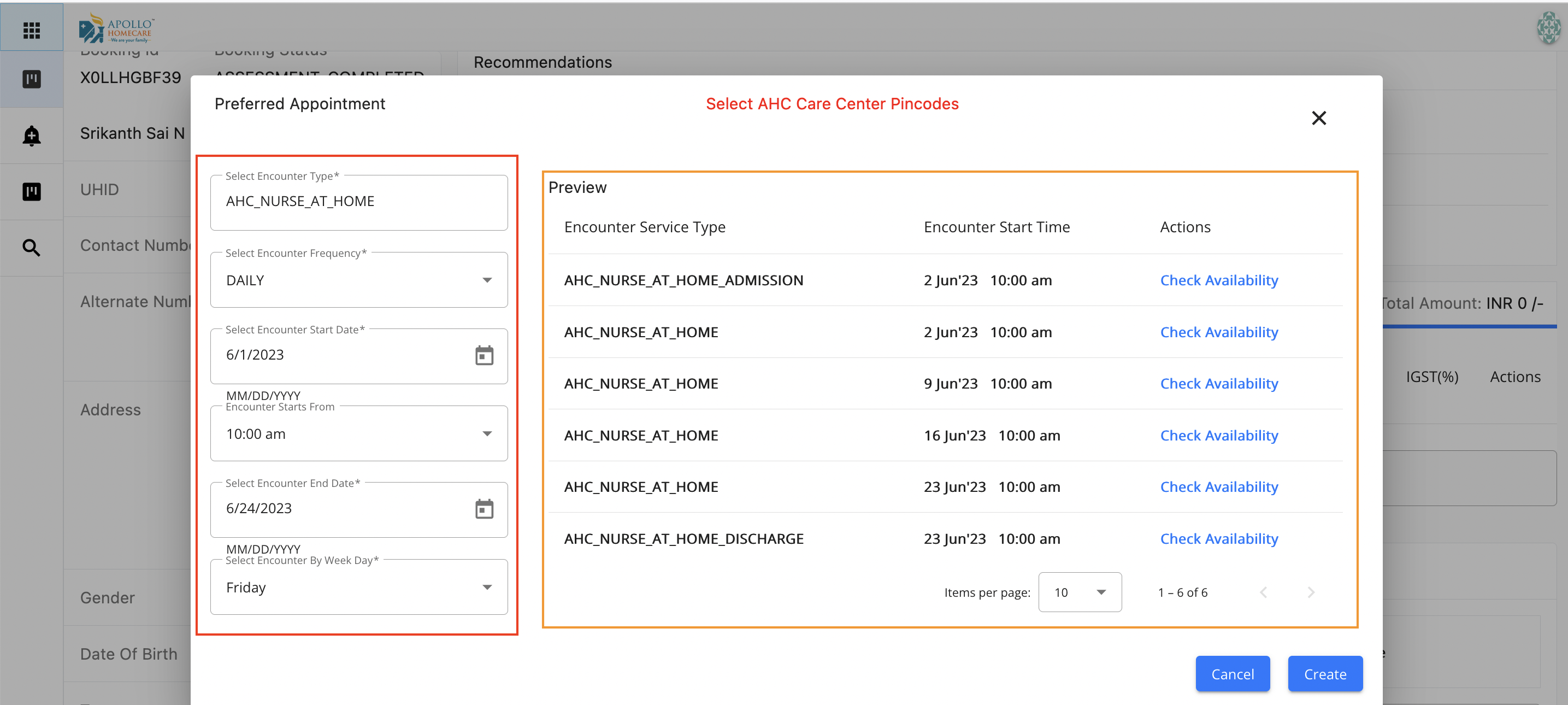Click the search magnifier sidebar icon
1568x705 pixels.
31,248
